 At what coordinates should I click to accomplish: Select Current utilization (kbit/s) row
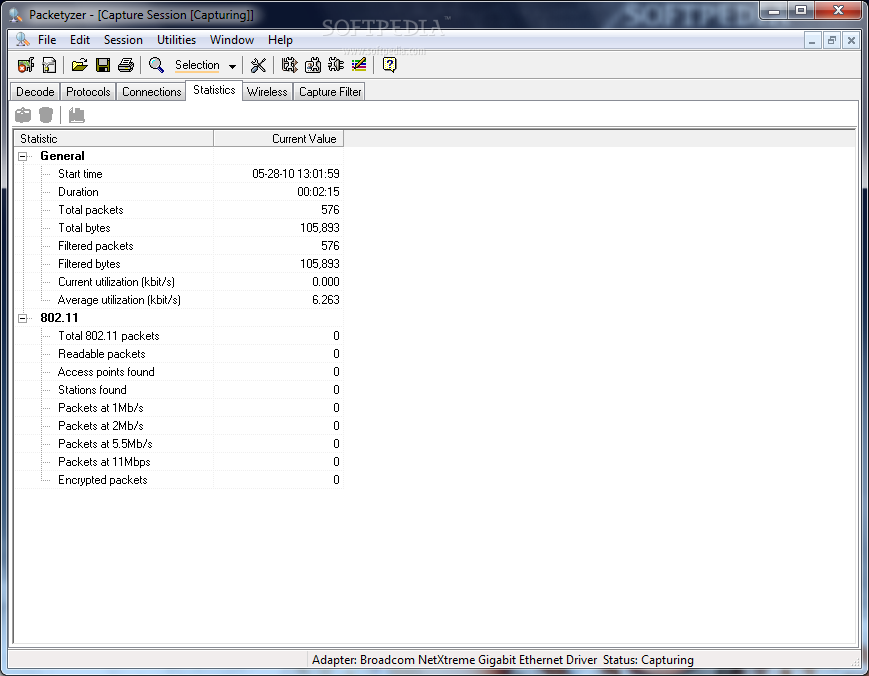click(x=178, y=282)
